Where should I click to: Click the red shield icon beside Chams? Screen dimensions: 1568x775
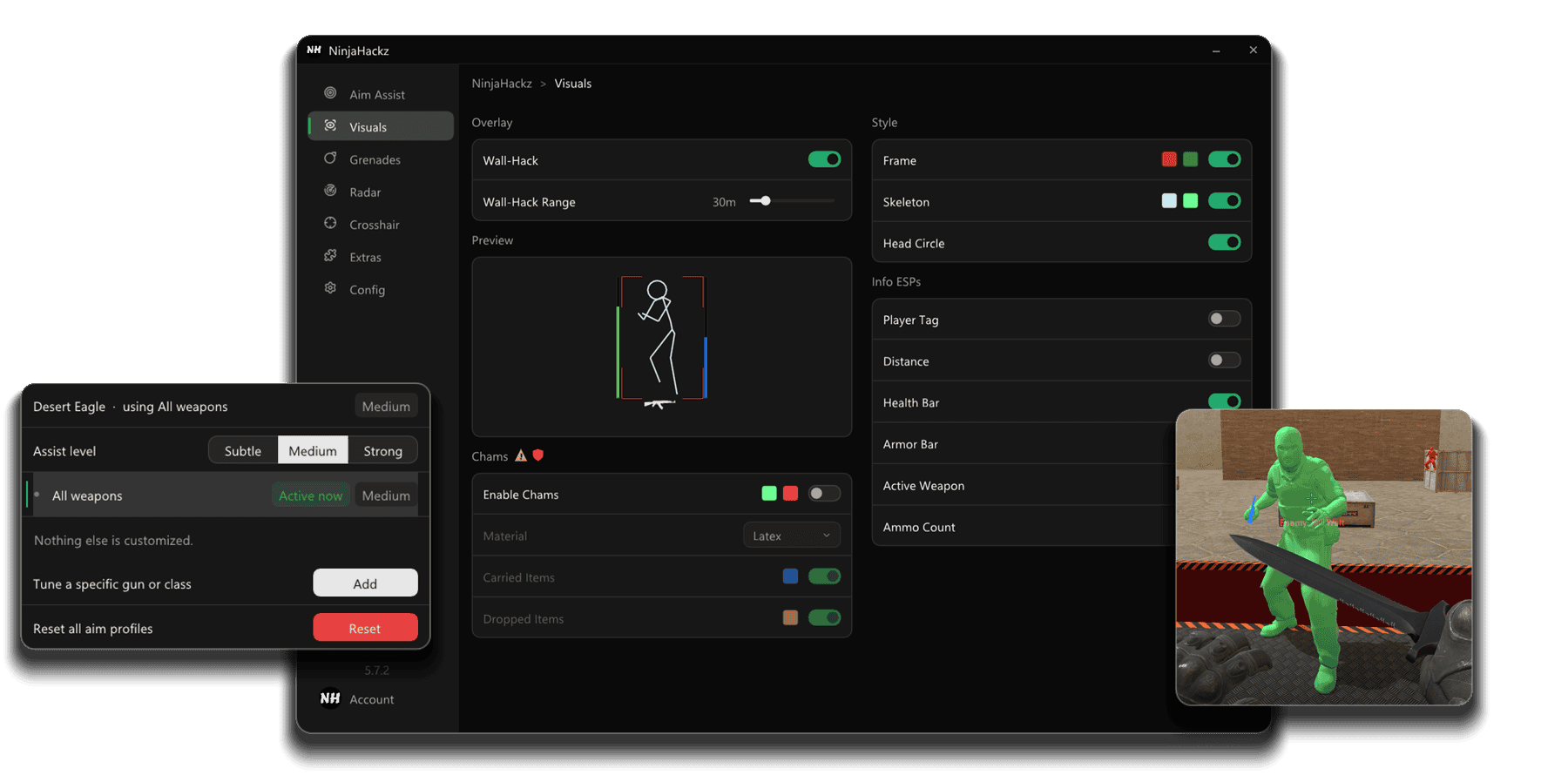click(538, 455)
